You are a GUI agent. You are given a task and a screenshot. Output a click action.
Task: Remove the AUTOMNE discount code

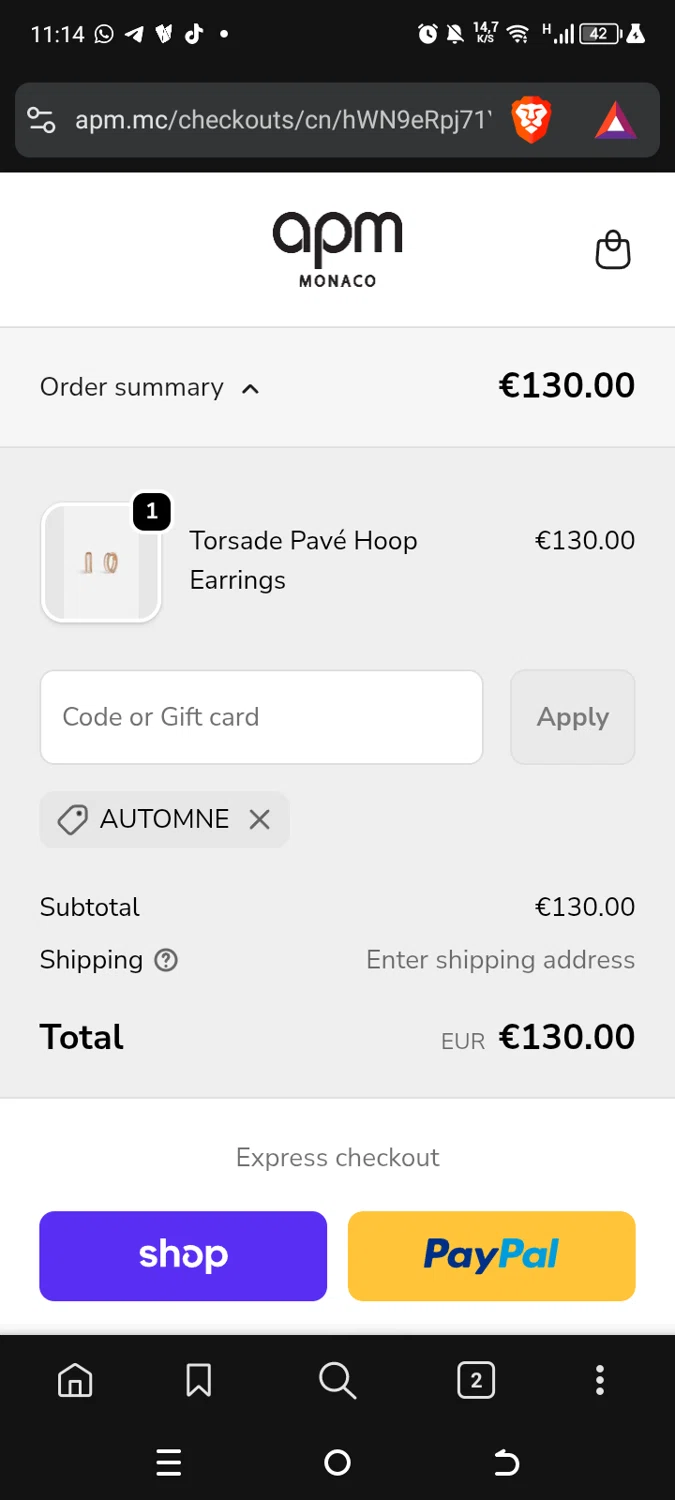coord(260,819)
